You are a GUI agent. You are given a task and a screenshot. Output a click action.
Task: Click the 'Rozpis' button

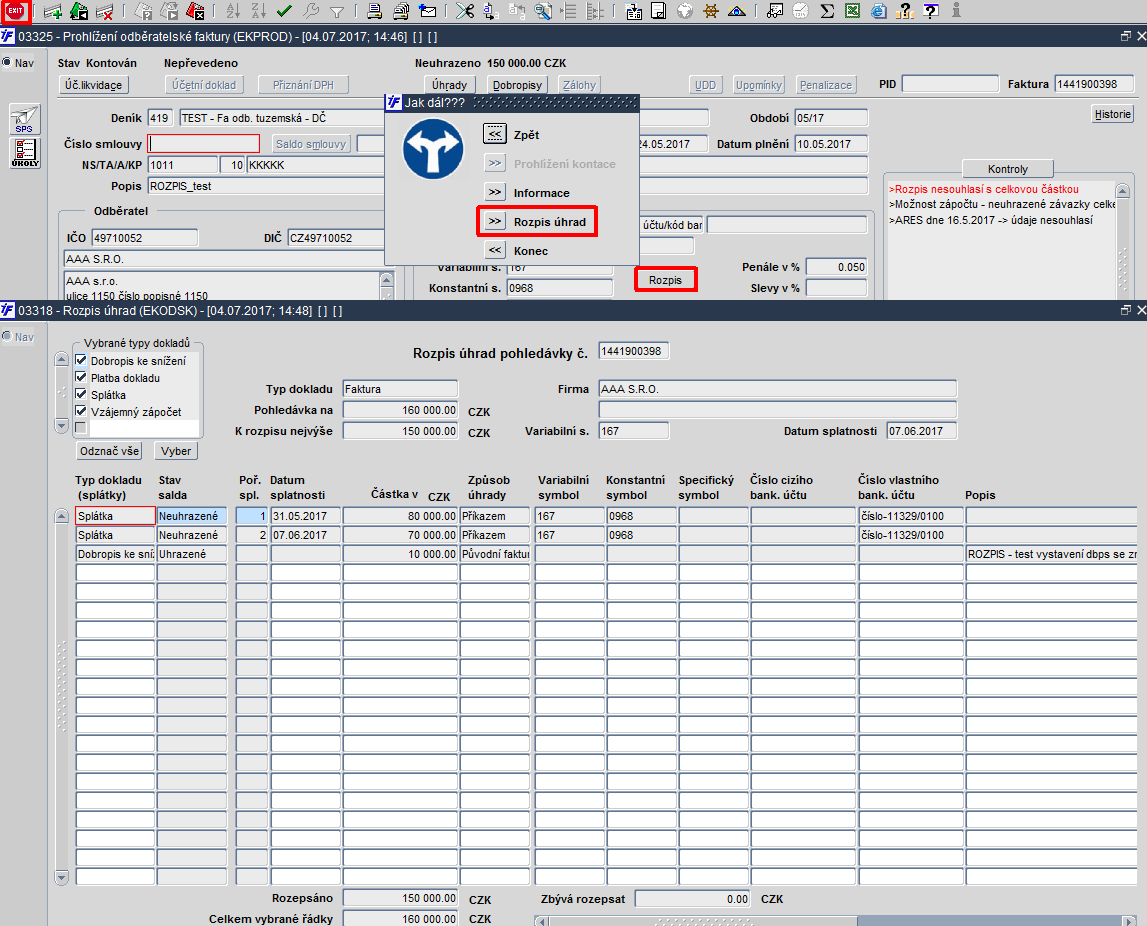click(x=665, y=279)
